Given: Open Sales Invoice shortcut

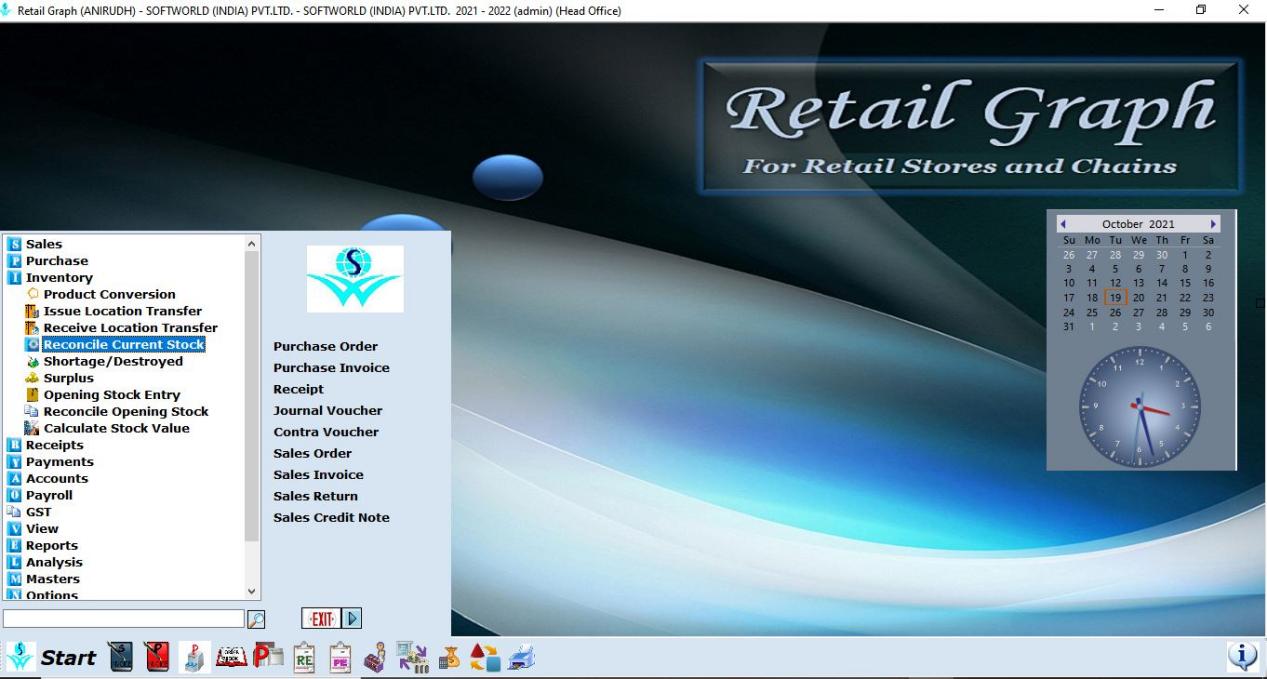Looking at the screenshot, I should (x=318, y=475).
